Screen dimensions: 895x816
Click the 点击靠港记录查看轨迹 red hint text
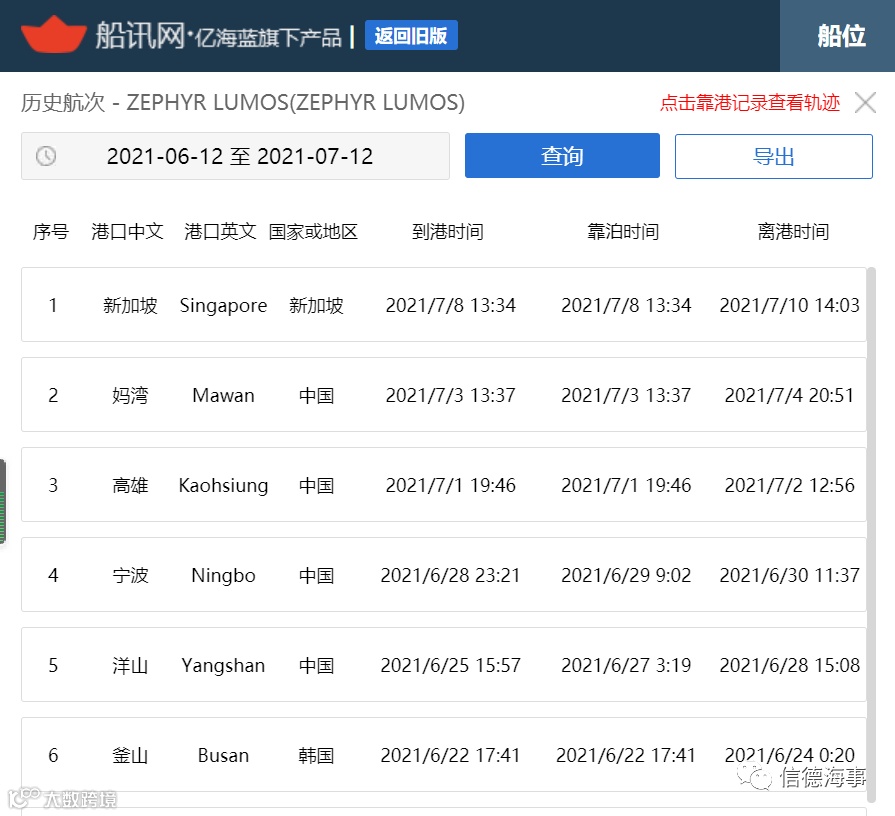tap(750, 103)
